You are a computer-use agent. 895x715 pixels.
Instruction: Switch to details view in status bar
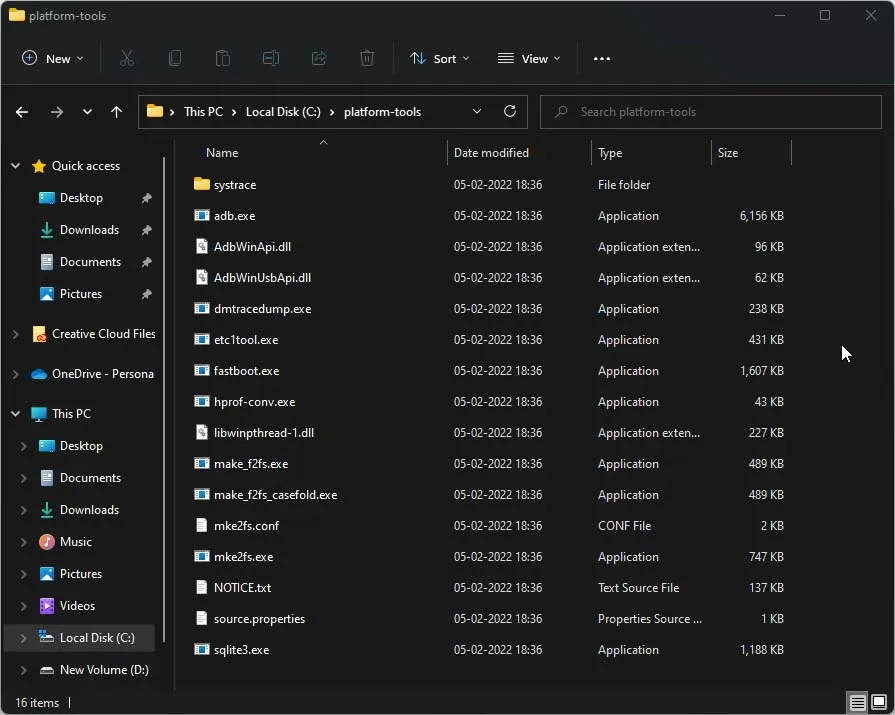click(857, 703)
